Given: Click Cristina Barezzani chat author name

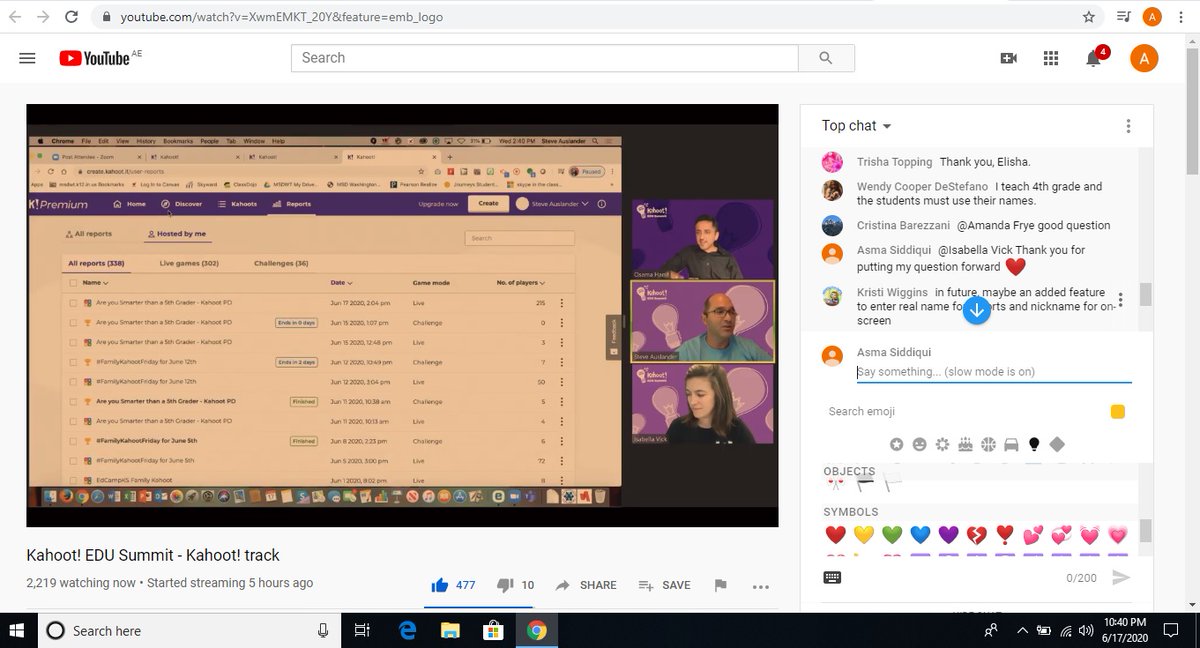Looking at the screenshot, I should coord(903,225).
